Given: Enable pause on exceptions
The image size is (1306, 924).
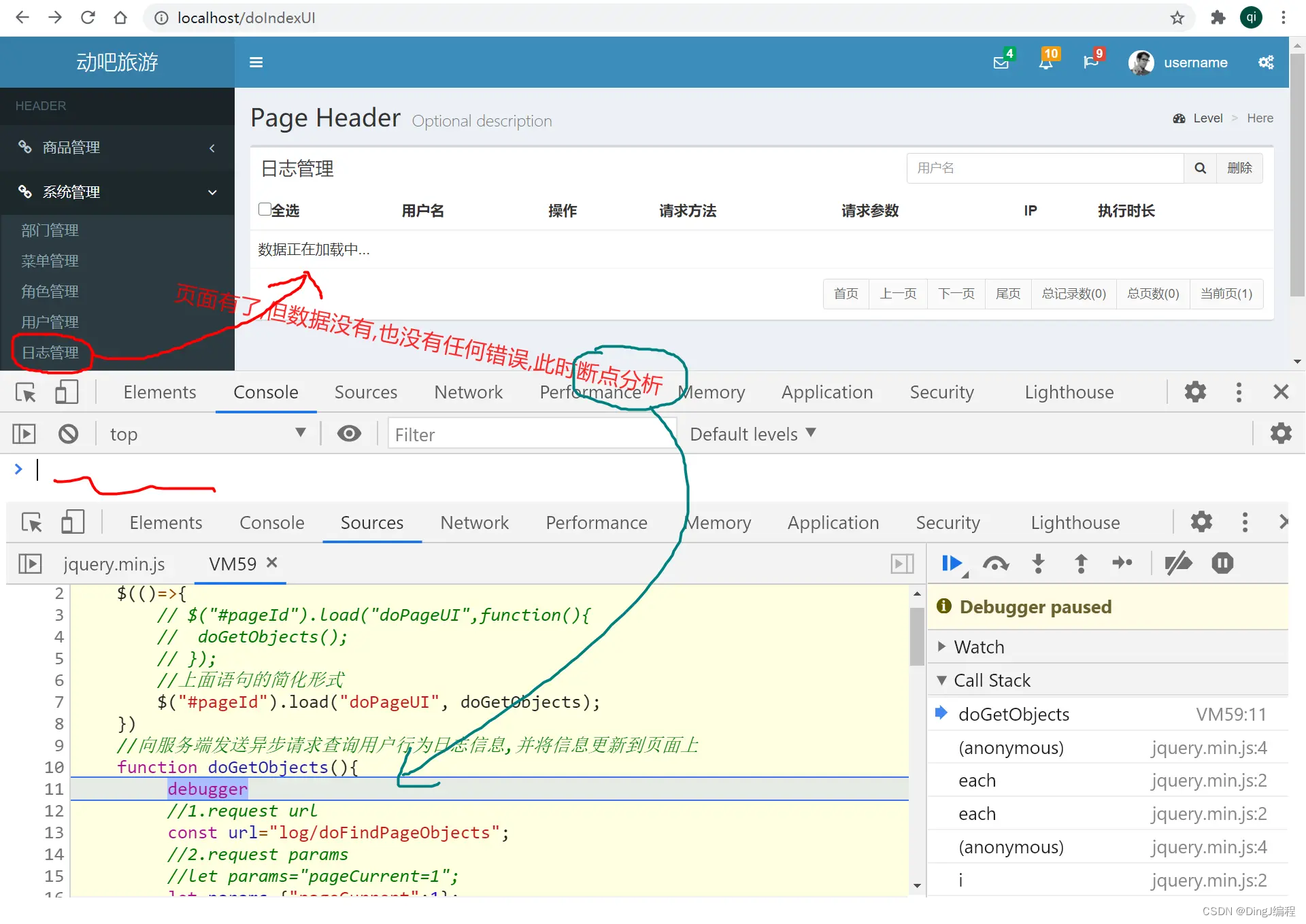Looking at the screenshot, I should pyautogui.click(x=1222, y=564).
